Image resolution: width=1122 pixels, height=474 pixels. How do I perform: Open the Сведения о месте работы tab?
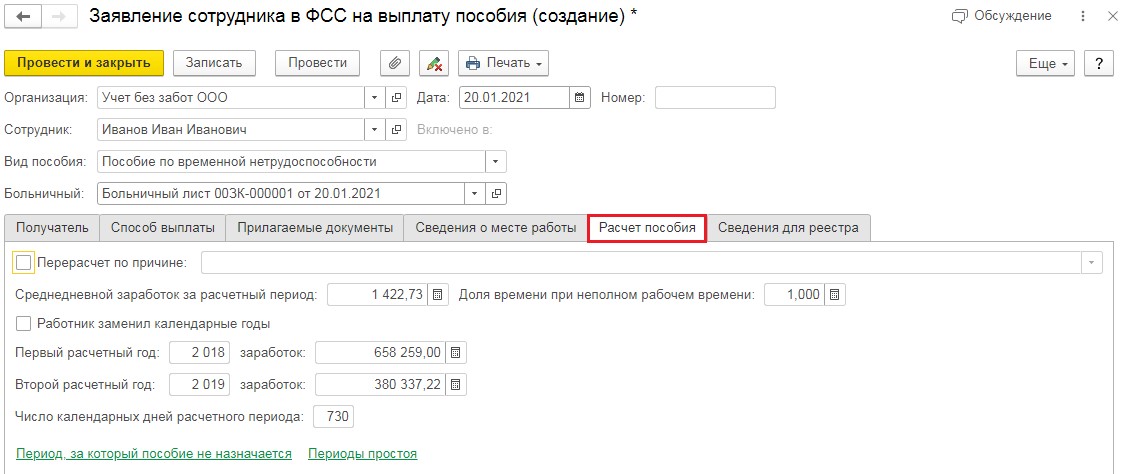coord(496,228)
